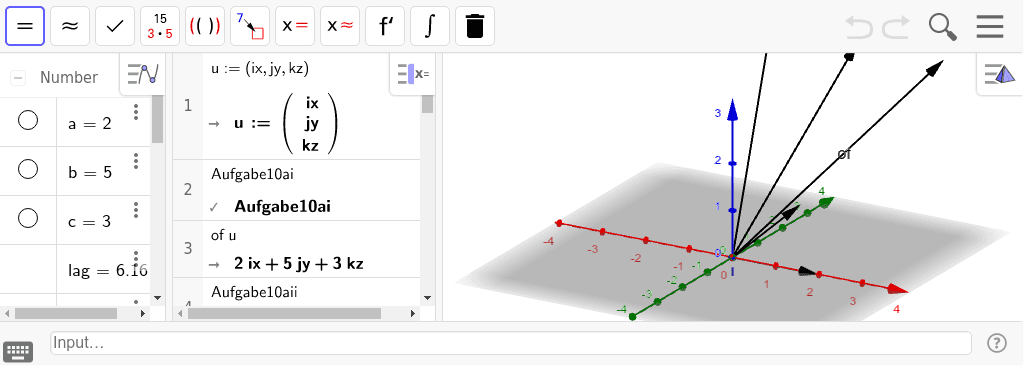Select the Numeric (≈) tool
The image size is (1024, 366).
(70, 26)
